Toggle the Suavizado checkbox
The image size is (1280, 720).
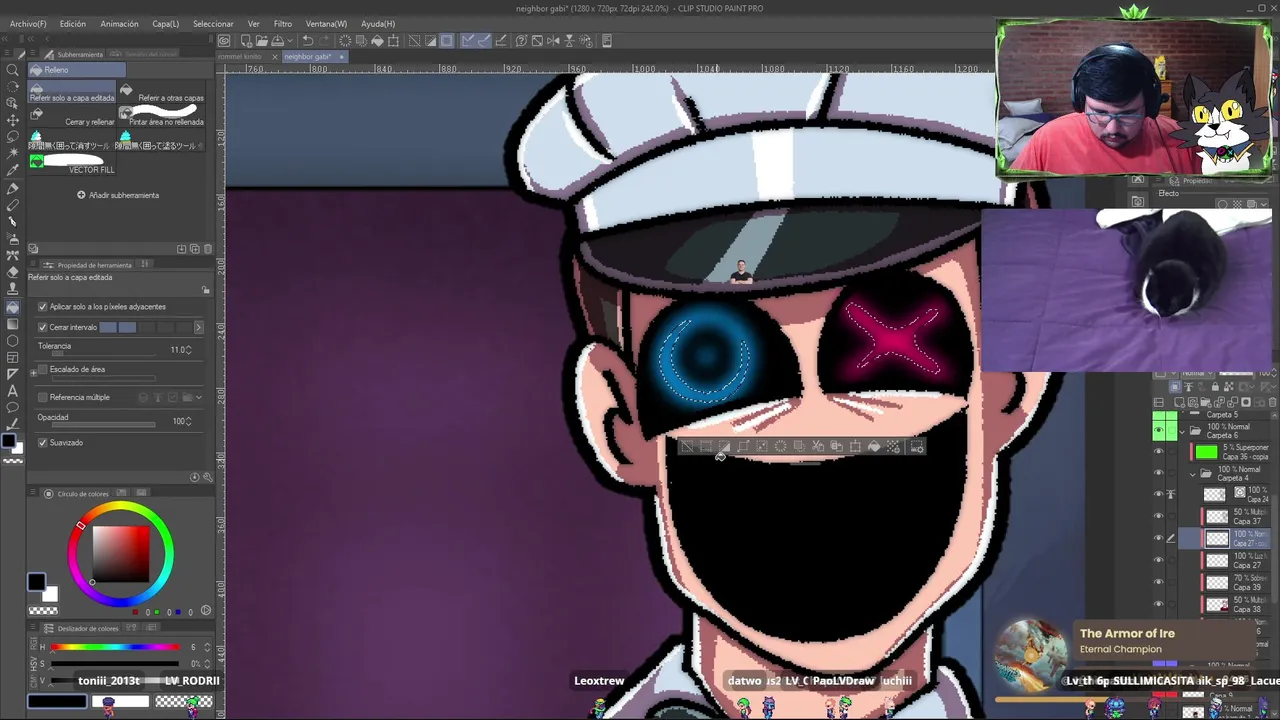[x=42, y=442]
